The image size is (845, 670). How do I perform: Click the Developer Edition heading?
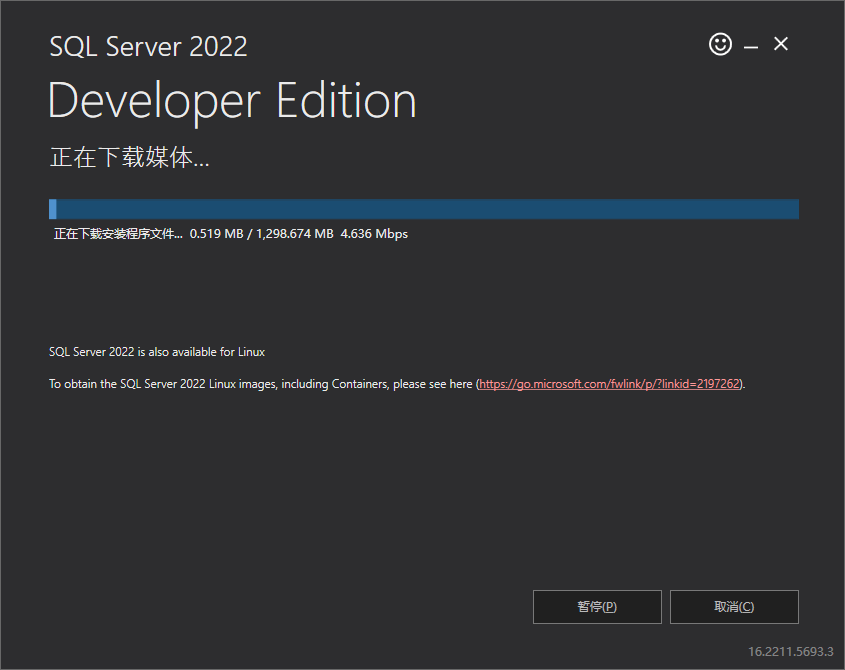point(231,100)
